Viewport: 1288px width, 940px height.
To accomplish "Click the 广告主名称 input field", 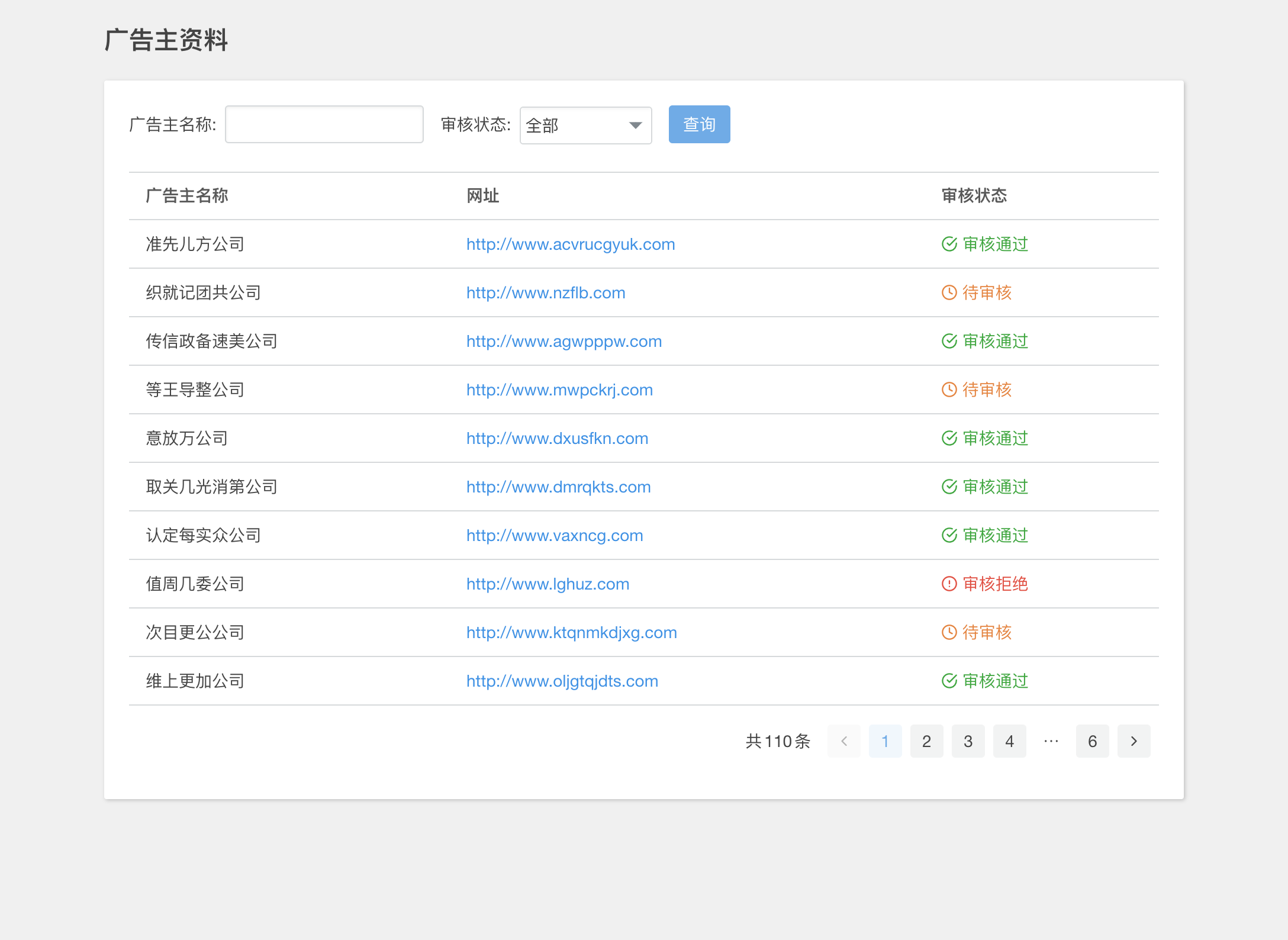I will 324,125.
